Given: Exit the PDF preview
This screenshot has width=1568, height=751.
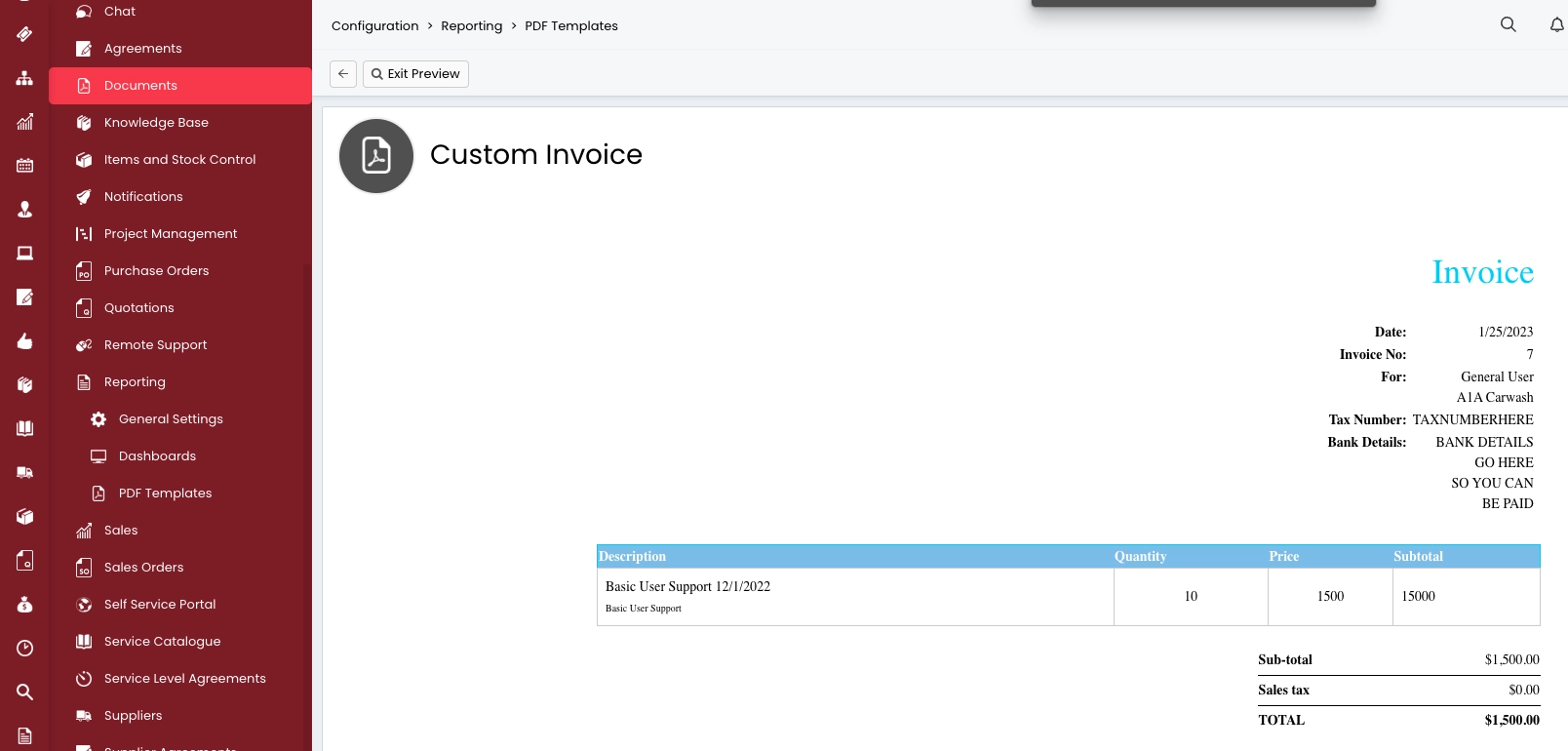Looking at the screenshot, I should tap(415, 74).
